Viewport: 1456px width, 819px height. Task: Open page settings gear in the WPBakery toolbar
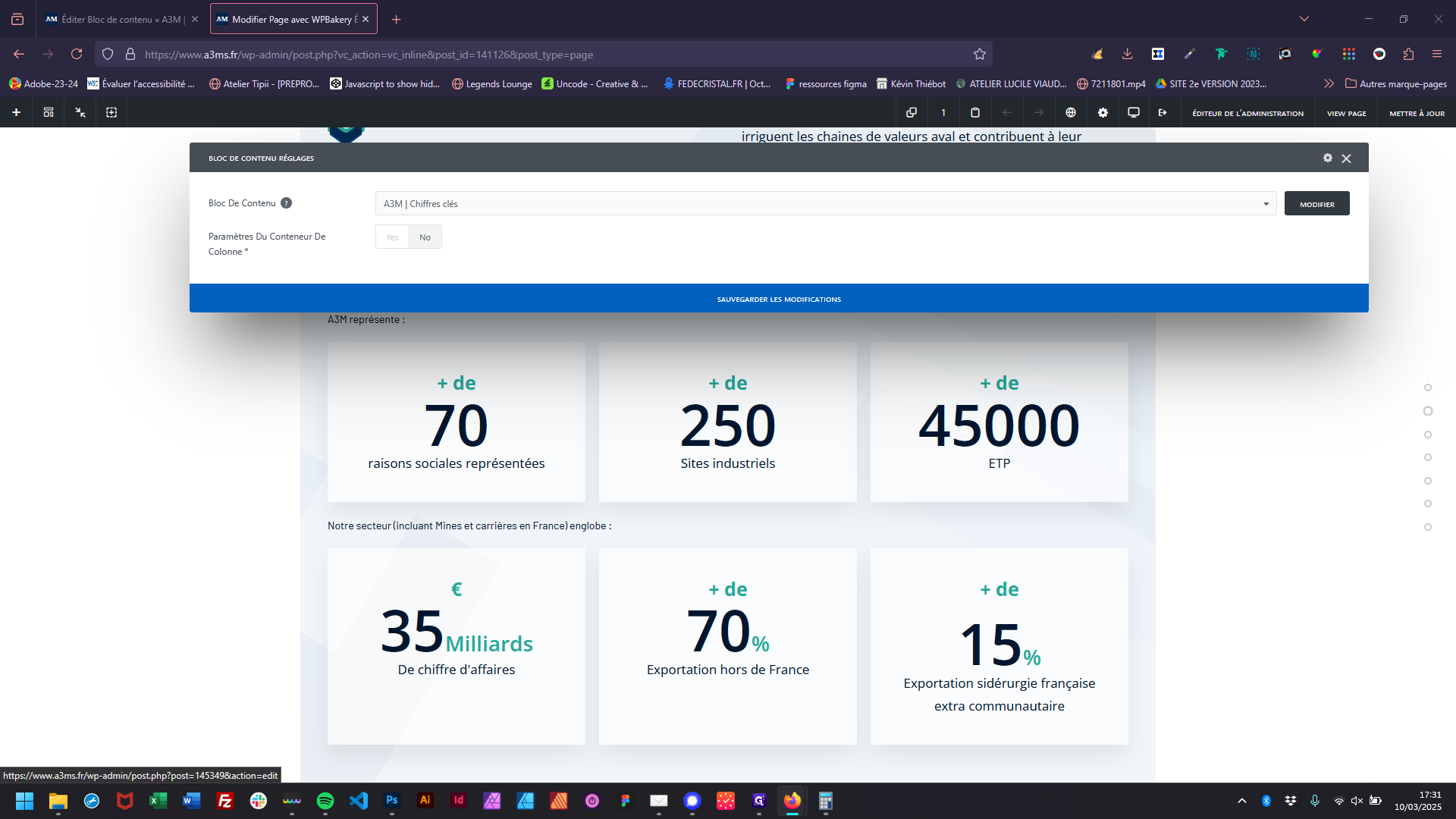point(1103,112)
